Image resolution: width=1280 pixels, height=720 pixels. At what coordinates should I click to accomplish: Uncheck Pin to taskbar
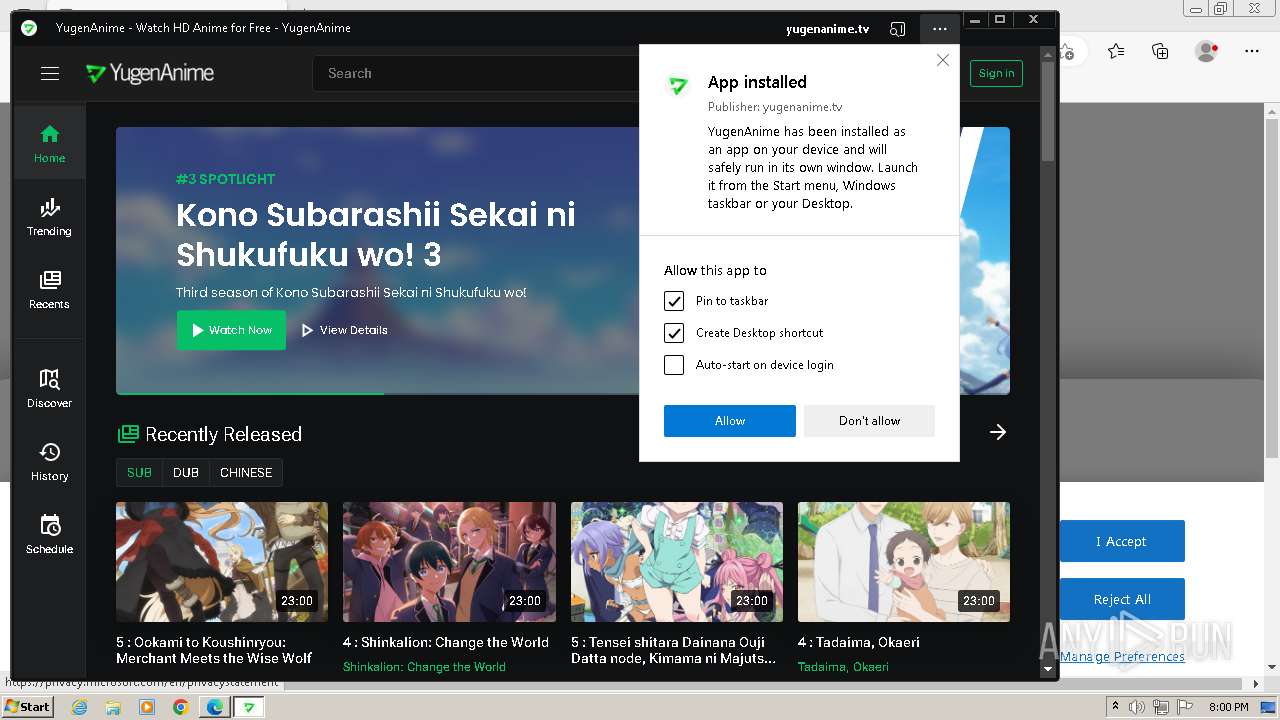click(674, 301)
